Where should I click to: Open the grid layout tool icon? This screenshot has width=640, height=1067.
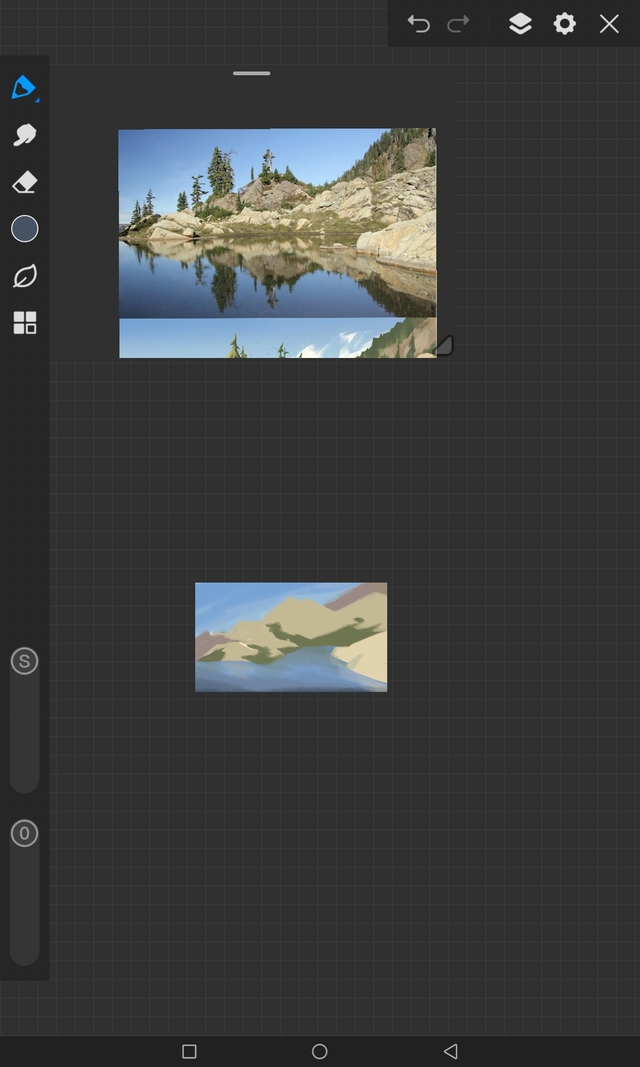pos(24,323)
